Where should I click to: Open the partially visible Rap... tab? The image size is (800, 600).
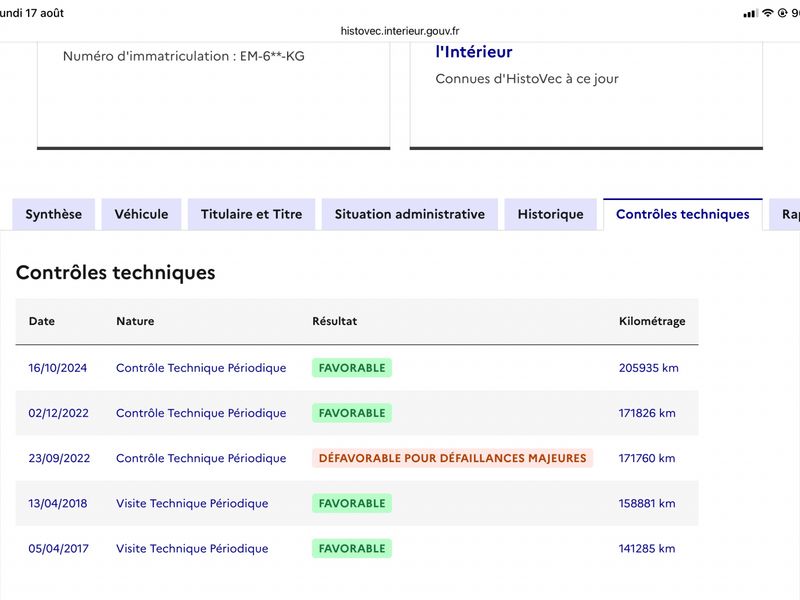click(x=786, y=214)
